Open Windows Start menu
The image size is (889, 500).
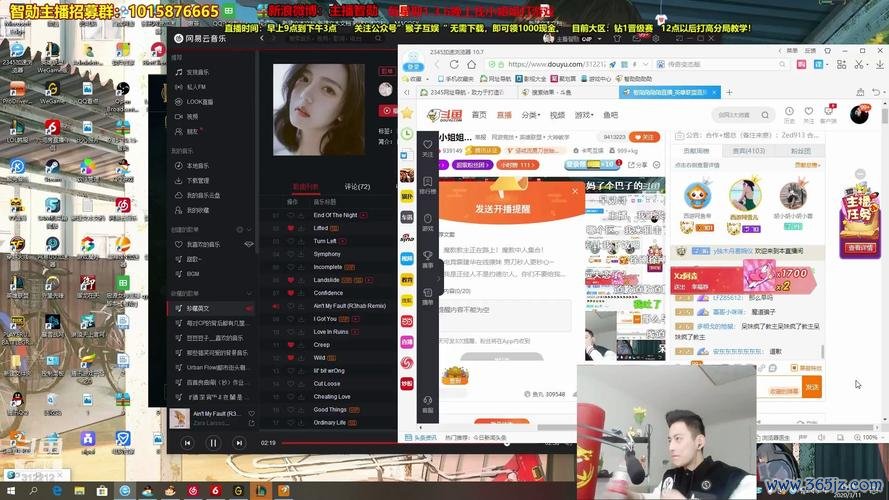(x=10, y=490)
